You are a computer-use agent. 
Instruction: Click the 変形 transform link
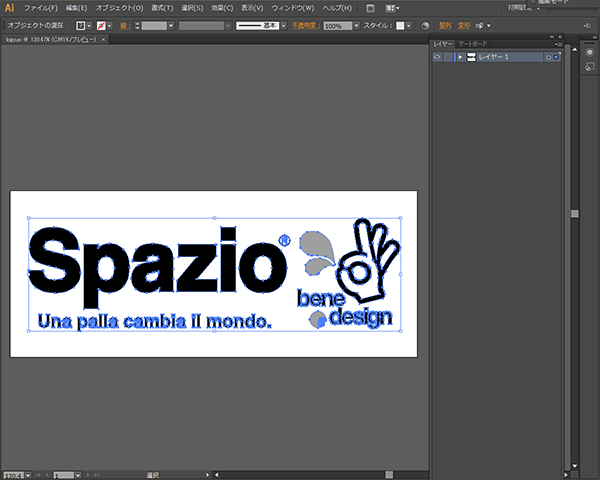pyautogui.click(x=464, y=25)
